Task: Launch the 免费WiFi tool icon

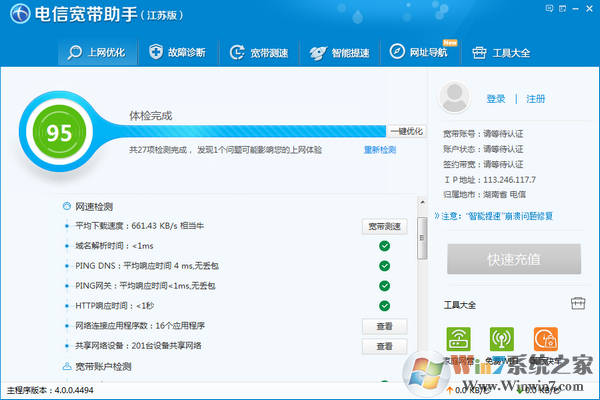Action: (x=502, y=340)
